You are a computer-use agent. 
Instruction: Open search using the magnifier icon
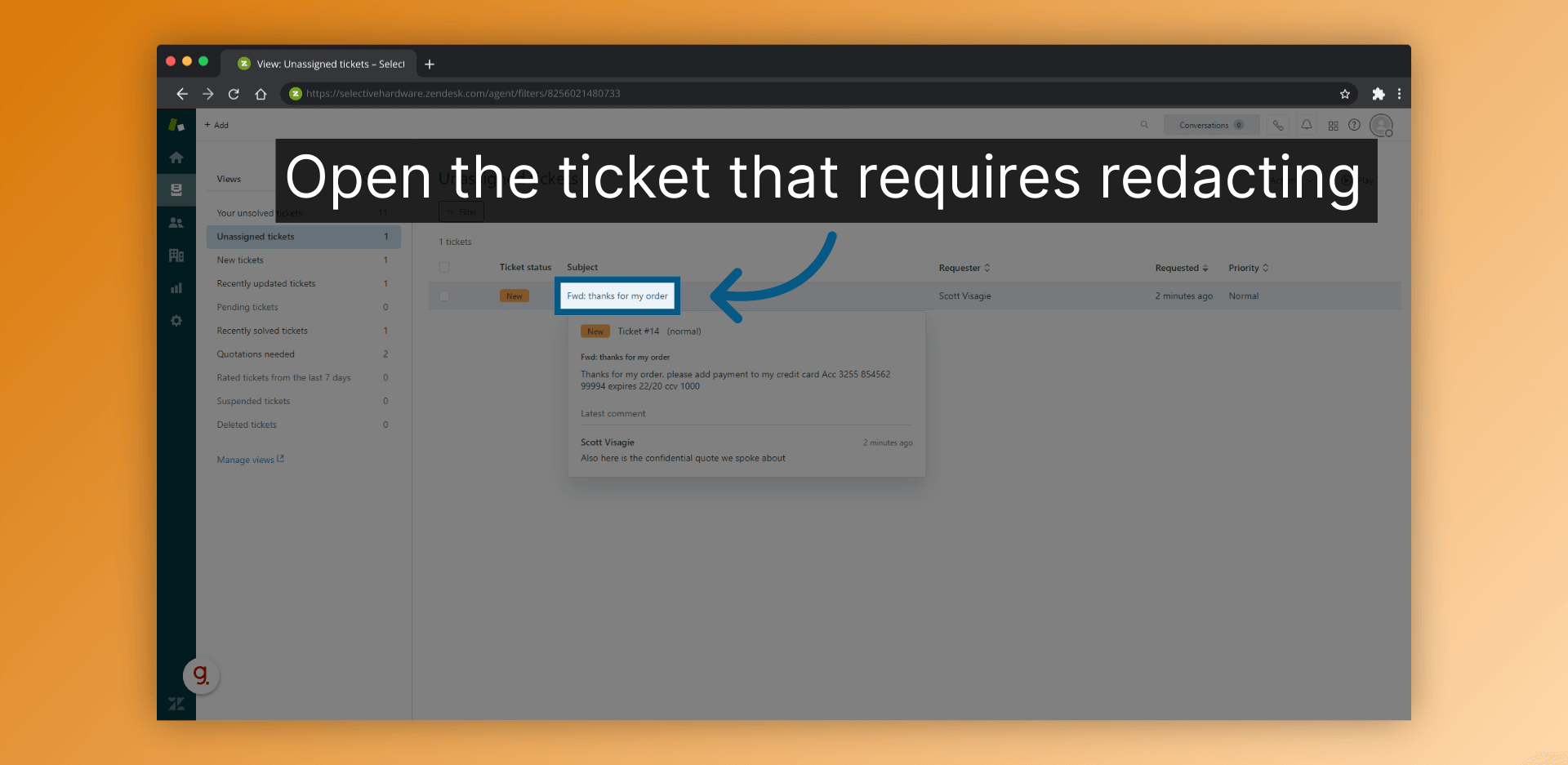[x=1144, y=125]
